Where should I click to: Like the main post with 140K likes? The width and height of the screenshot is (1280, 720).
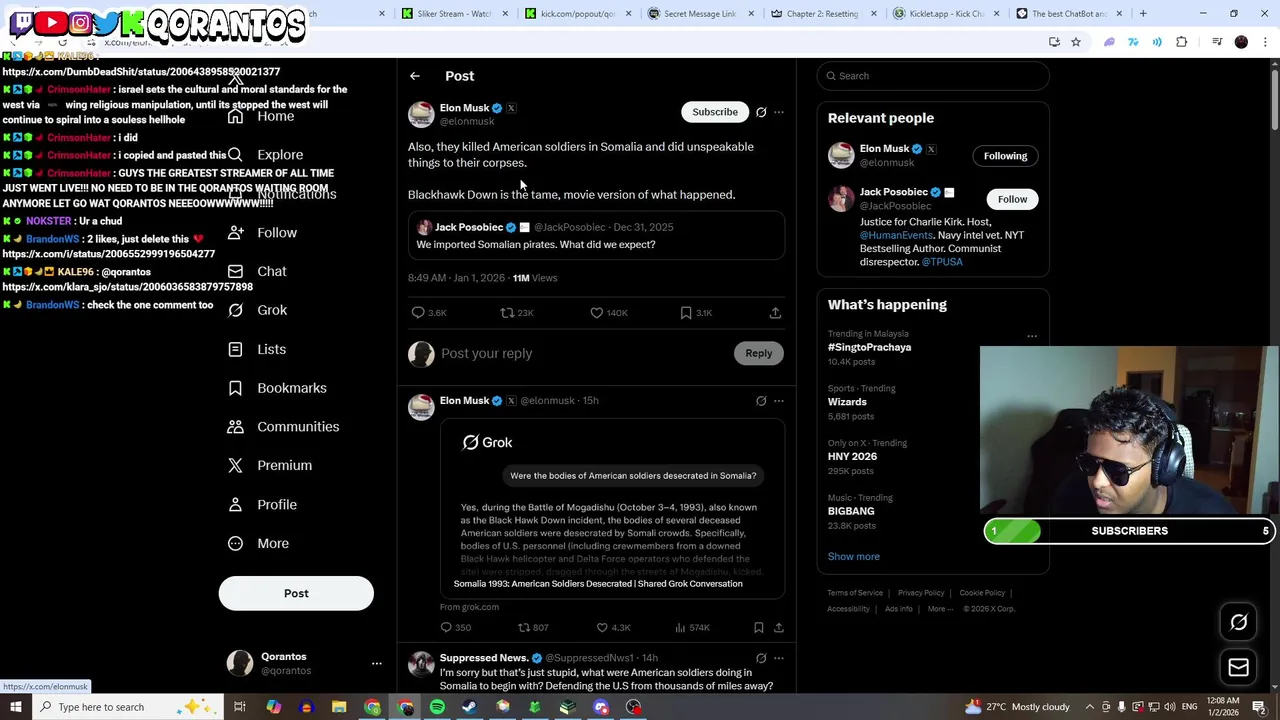tap(597, 313)
